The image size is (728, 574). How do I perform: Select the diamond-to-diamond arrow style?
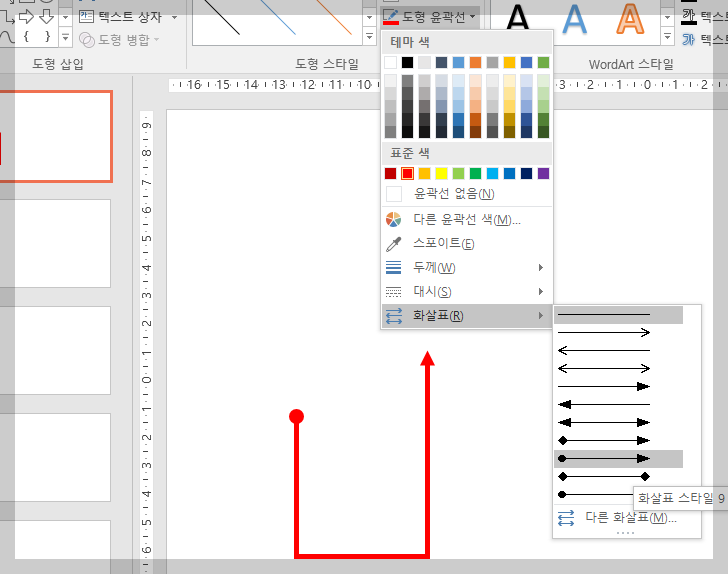pos(618,476)
